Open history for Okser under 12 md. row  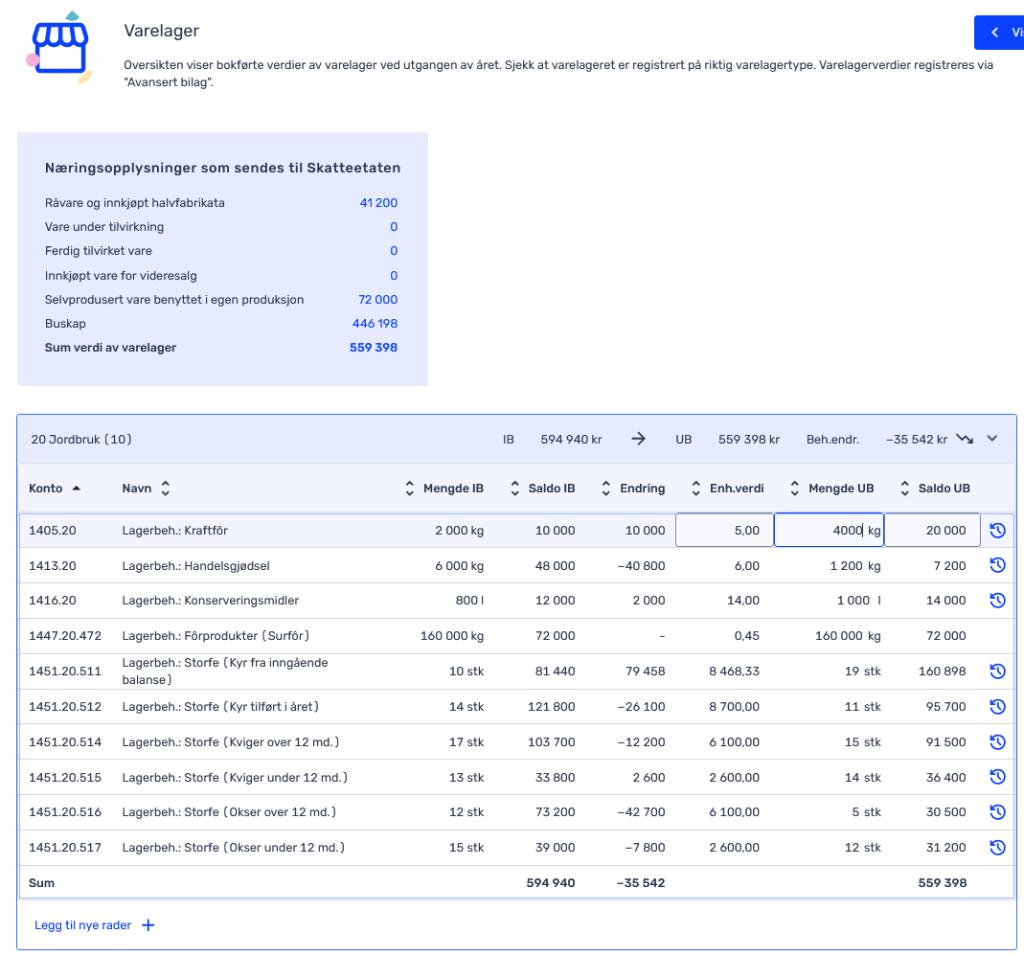click(x=997, y=848)
